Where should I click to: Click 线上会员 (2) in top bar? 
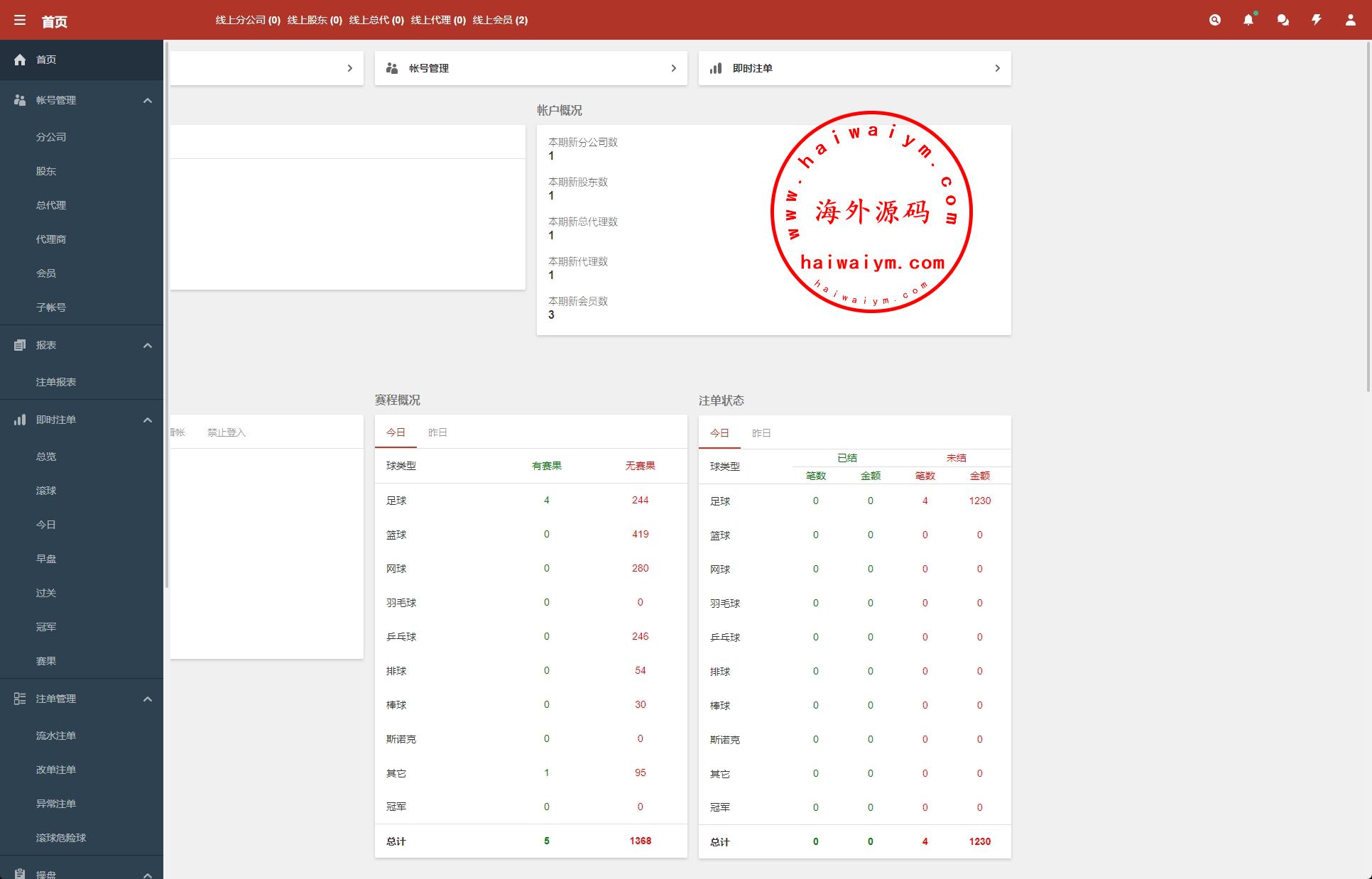[500, 20]
